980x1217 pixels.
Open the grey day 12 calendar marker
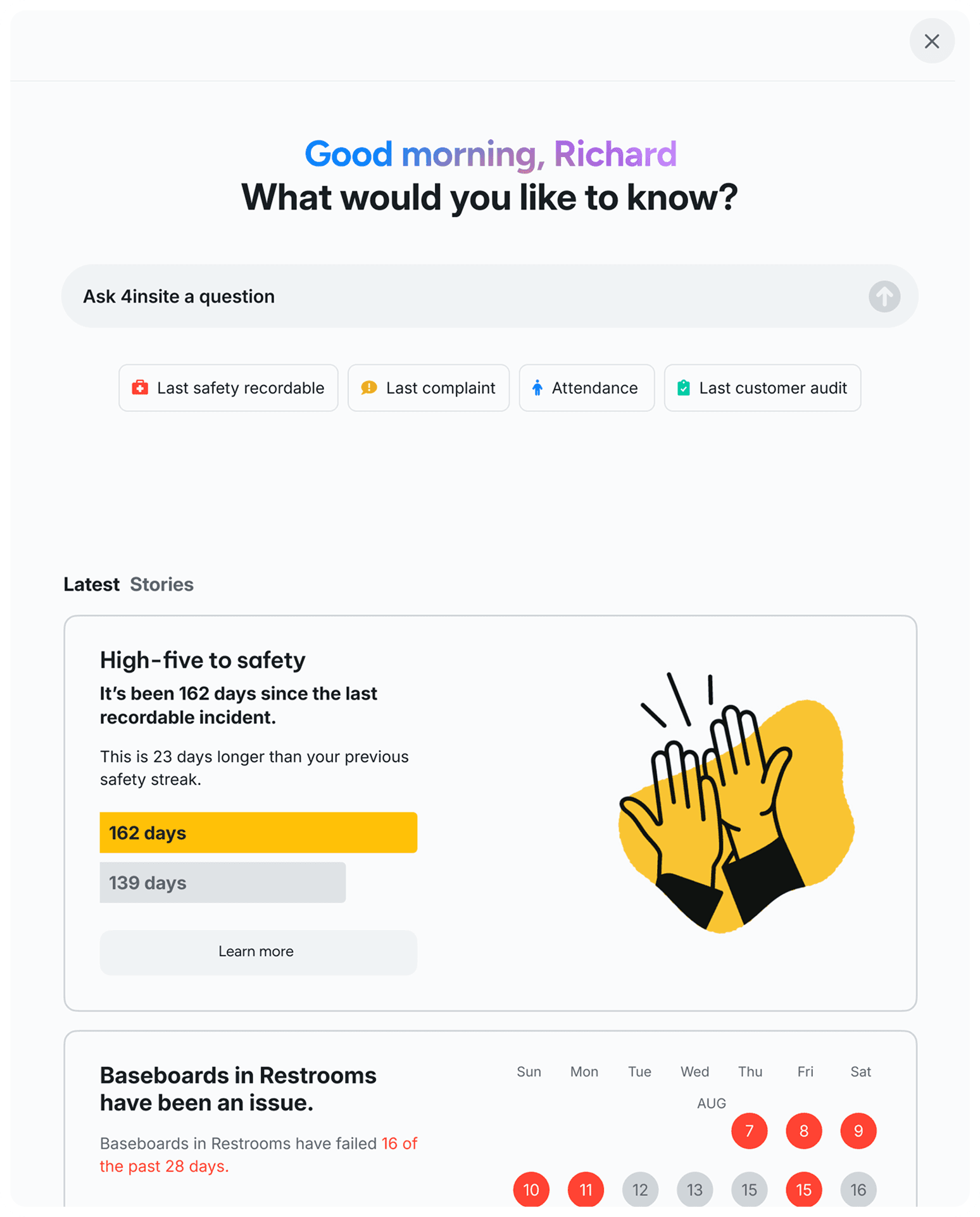pos(640,1190)
